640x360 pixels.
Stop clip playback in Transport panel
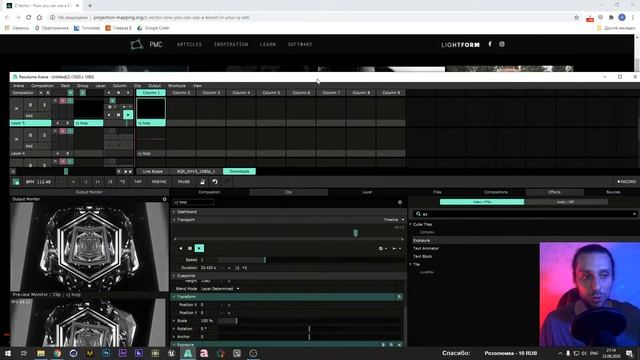coord(190,248)
